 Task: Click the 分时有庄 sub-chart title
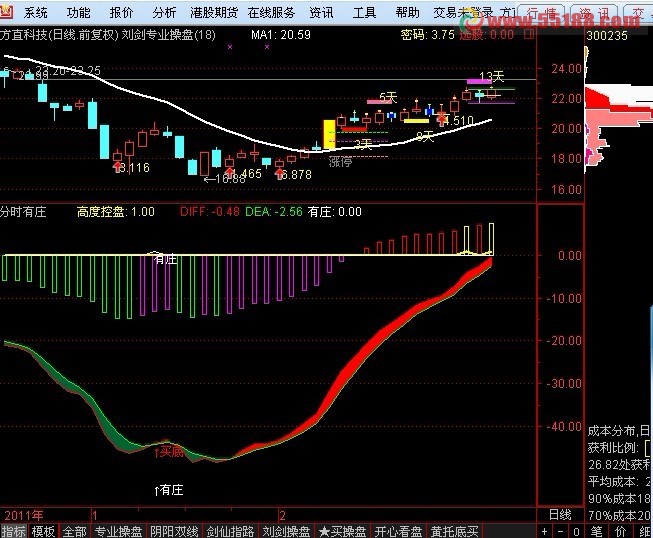click(x=23, y=212)
